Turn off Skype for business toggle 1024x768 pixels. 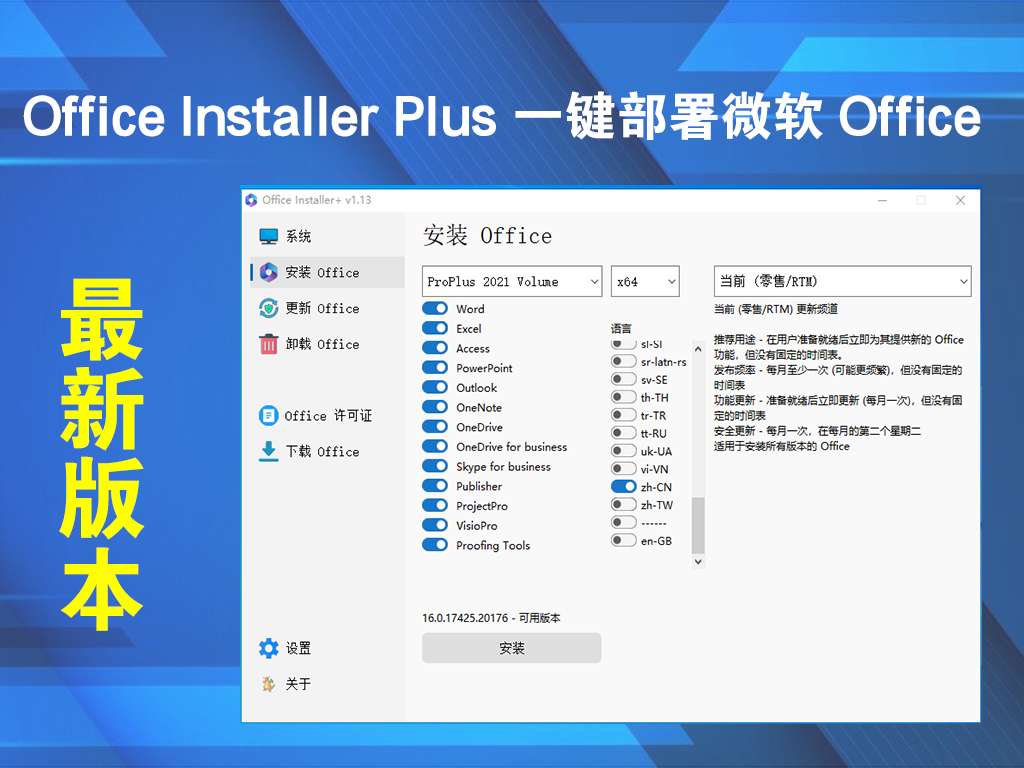coord(435,466)
